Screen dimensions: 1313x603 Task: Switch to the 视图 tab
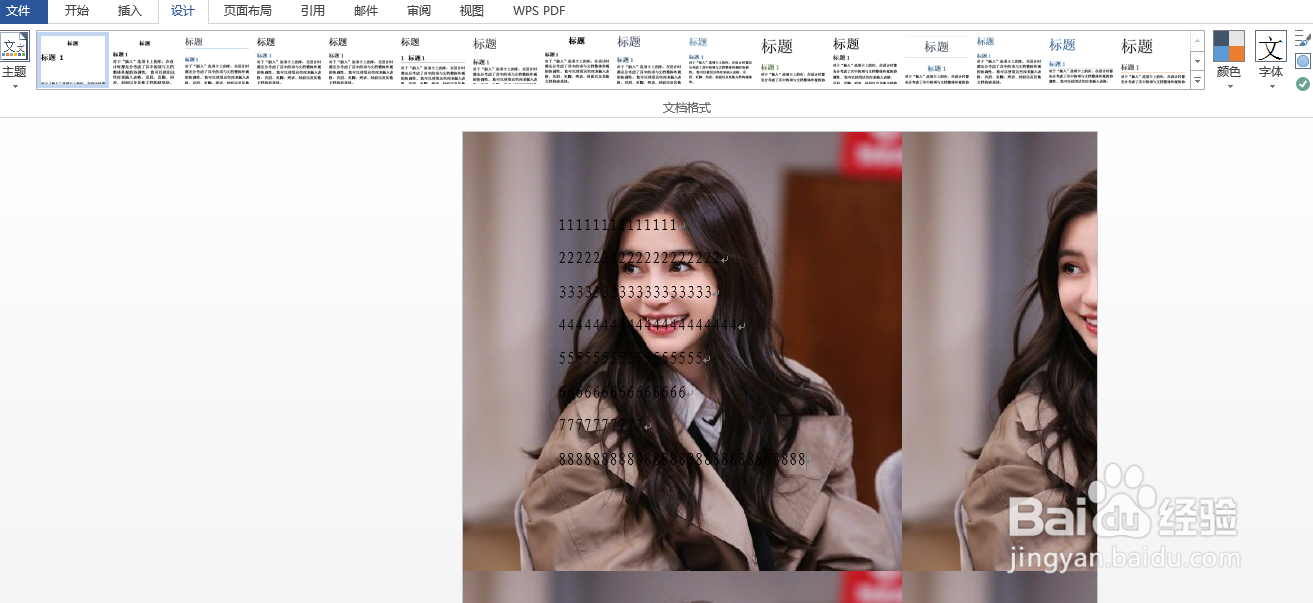pyautogui.click(x=472, y=11)
